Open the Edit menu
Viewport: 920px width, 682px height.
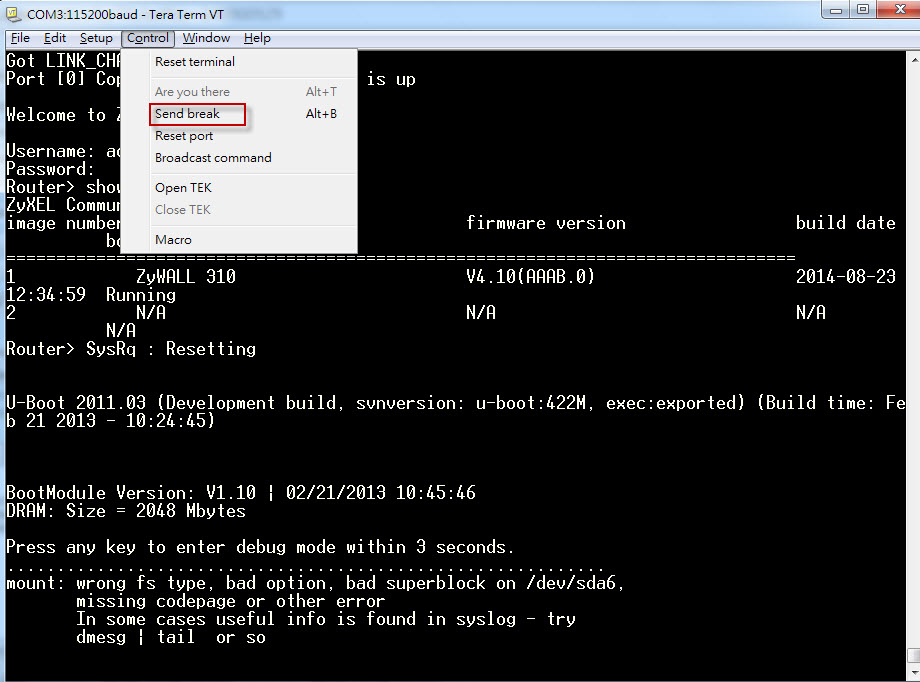pos(54,38)
